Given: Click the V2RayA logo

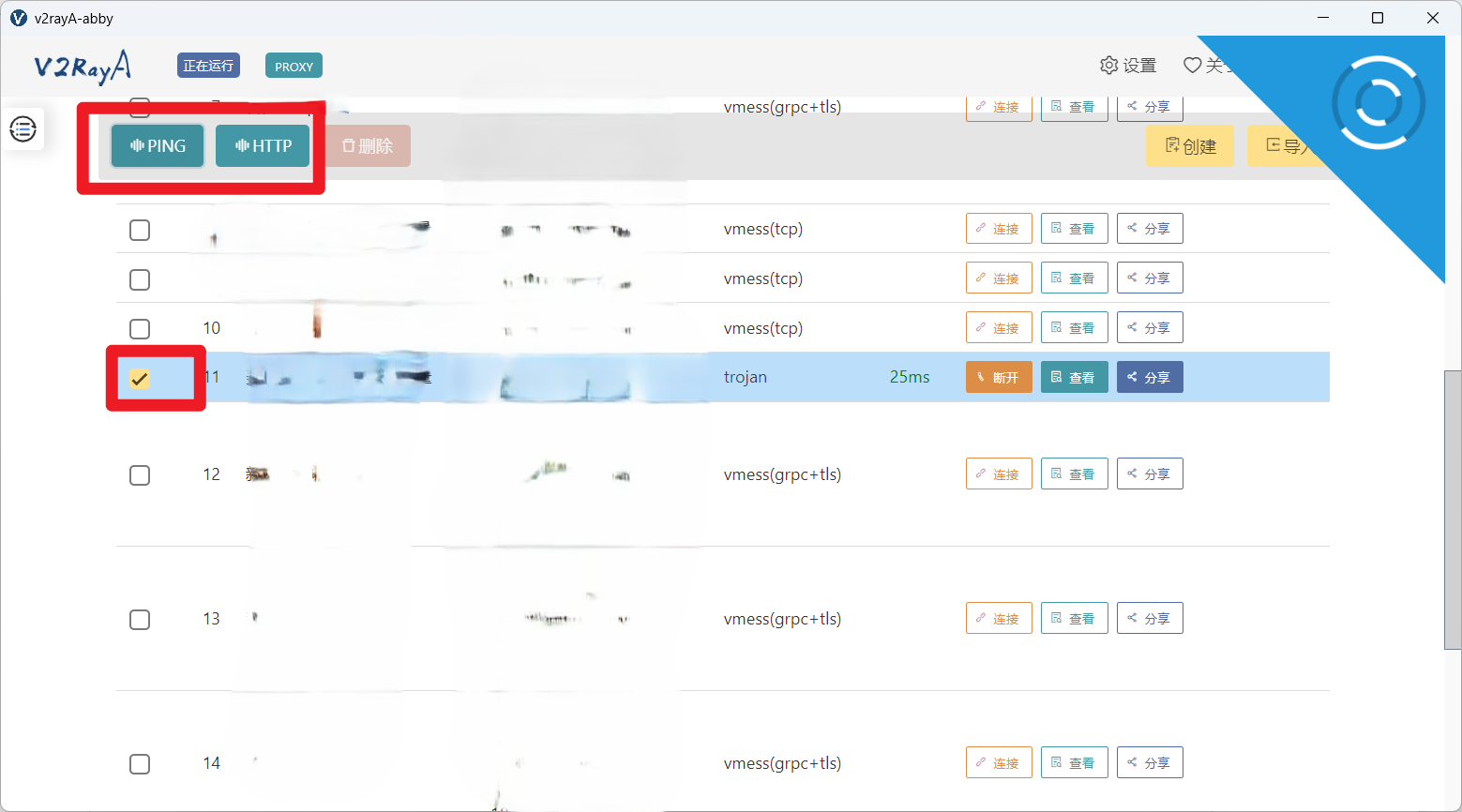Looking at the screenshot, I should (x=83, y=67).
